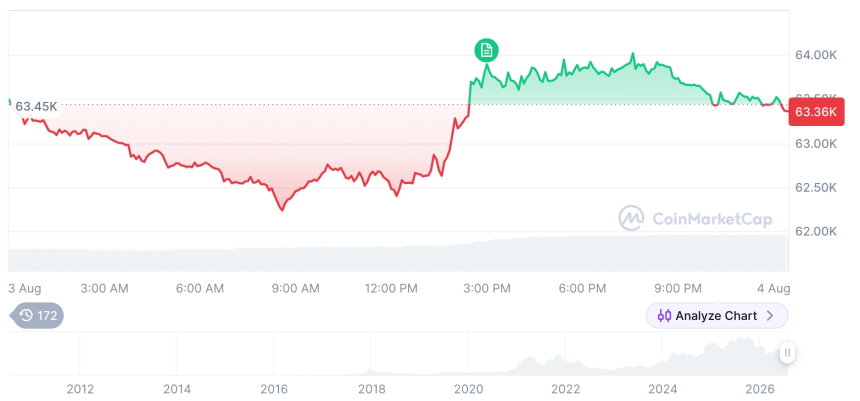Click the 63.45K opening price label
Image resolution: width=860 pixels, height=401 pixels.
coord(36,106)
